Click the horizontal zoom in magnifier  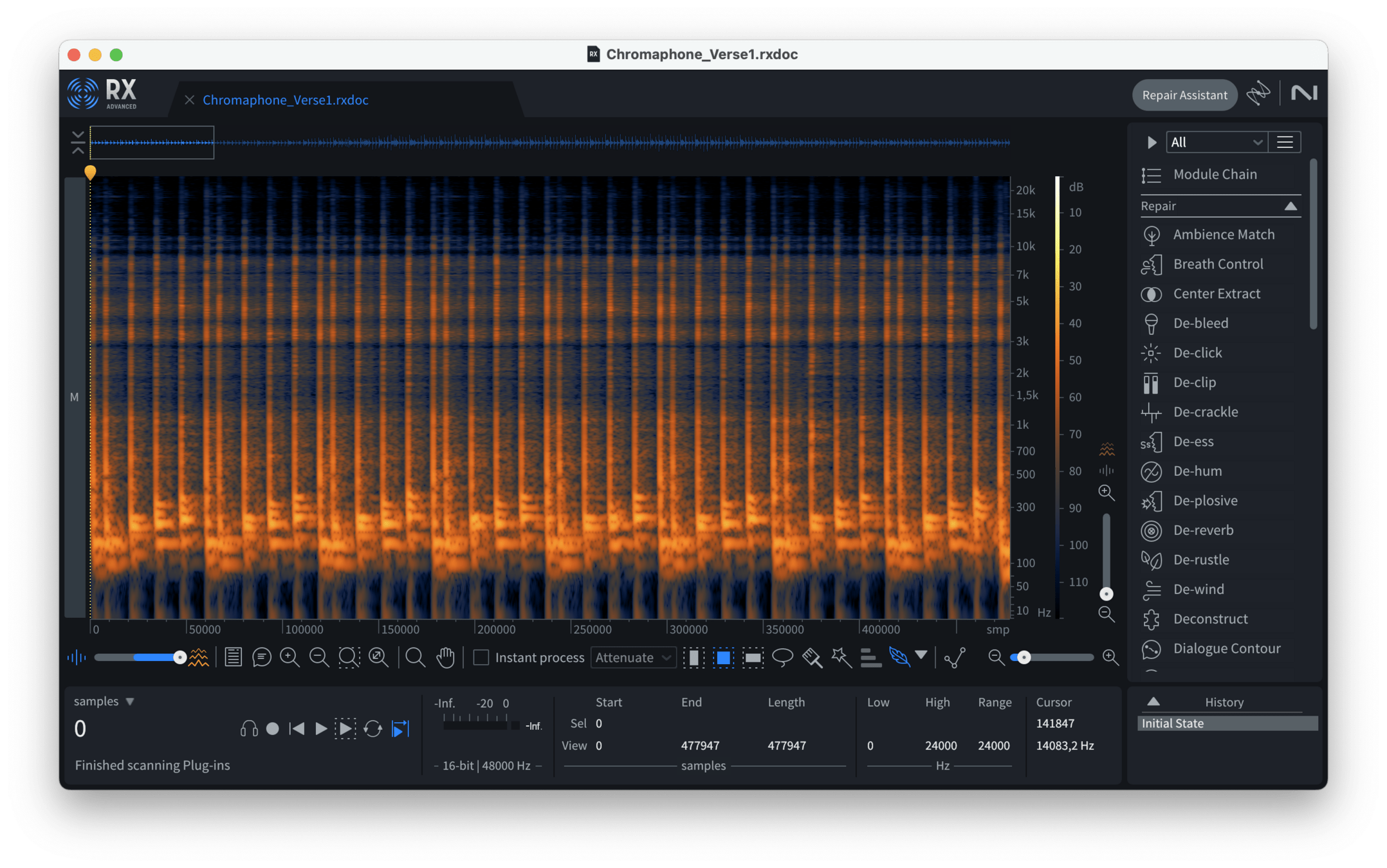[1110, 657]
